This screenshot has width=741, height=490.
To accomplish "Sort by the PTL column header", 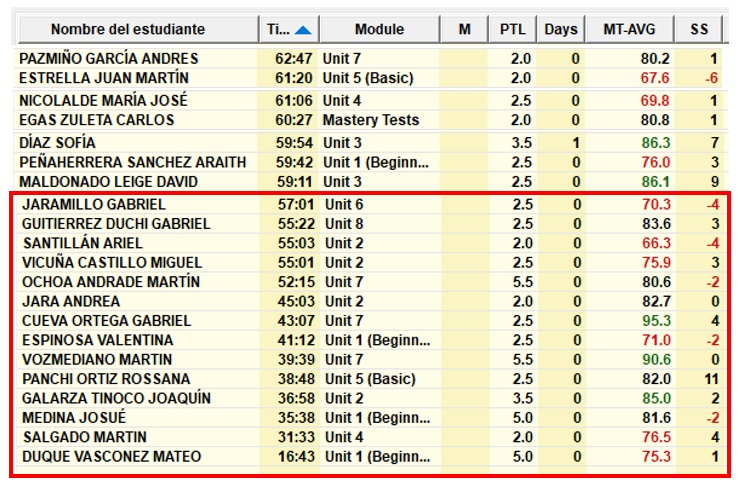I will (512, 29).
